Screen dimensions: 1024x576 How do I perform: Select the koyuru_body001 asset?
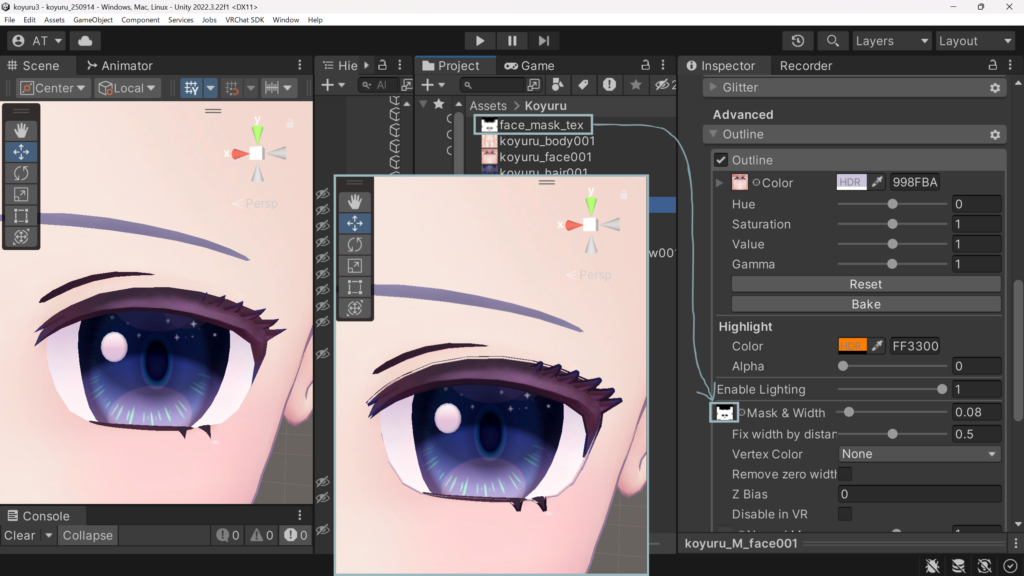pyautogui.click(x=547, y=141)
